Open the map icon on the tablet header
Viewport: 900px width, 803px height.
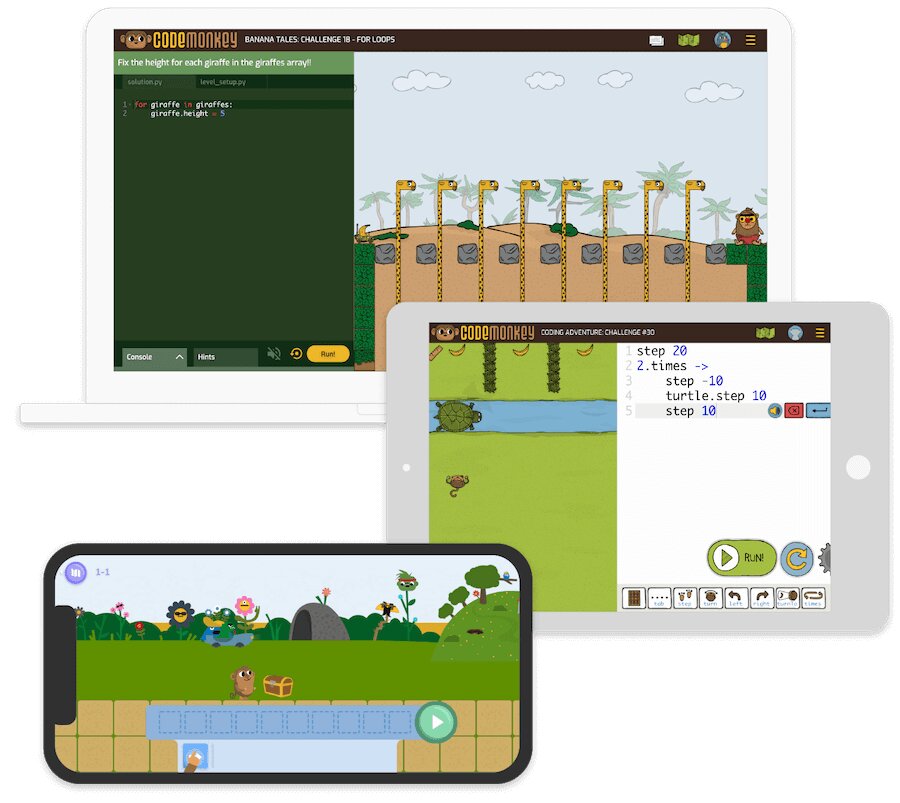tap(765, 333)
